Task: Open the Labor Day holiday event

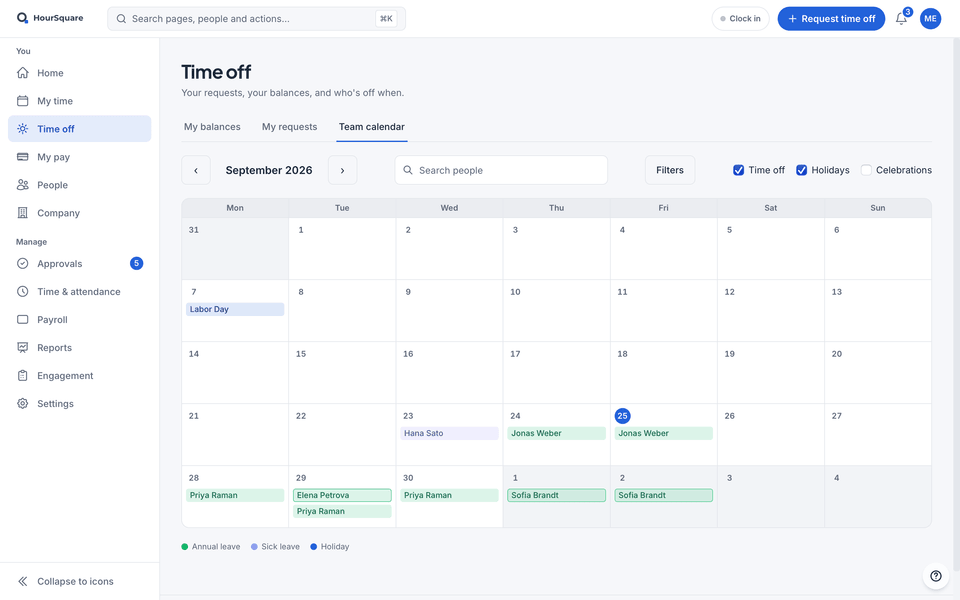Action: pyautogui.click(x=235, y=309)
